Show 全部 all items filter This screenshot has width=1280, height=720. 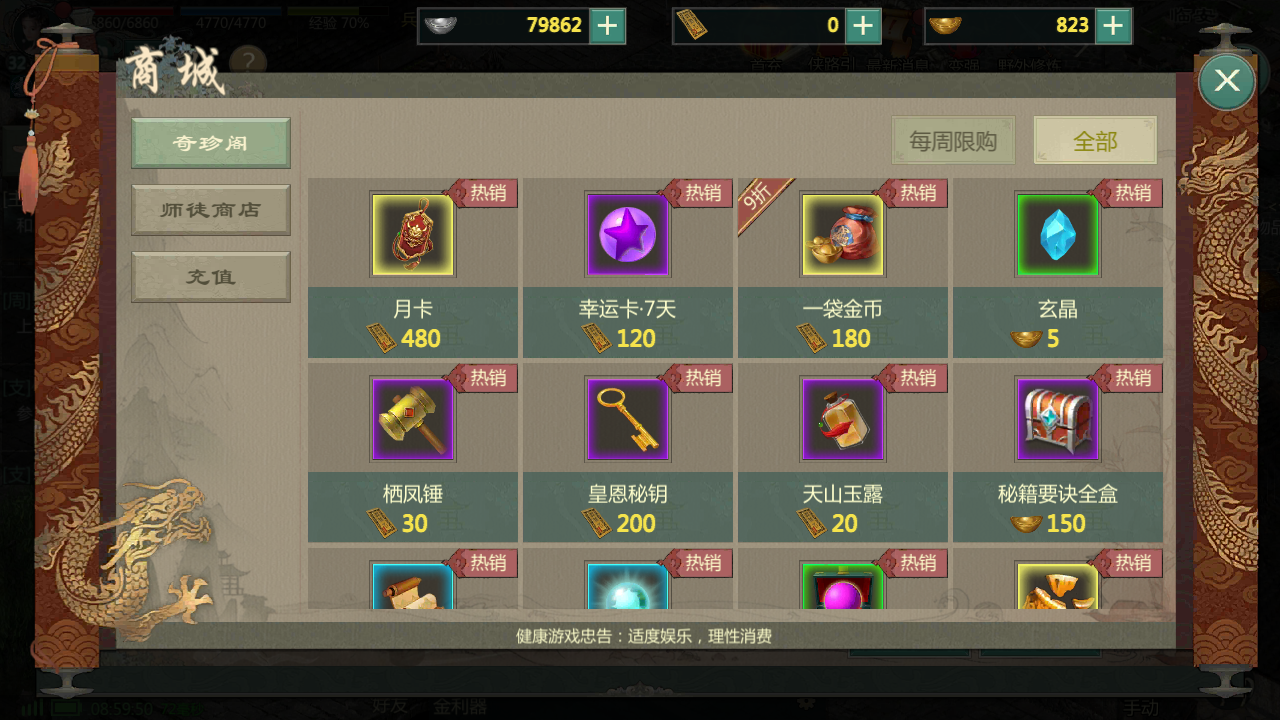(x=1095, y=141)
